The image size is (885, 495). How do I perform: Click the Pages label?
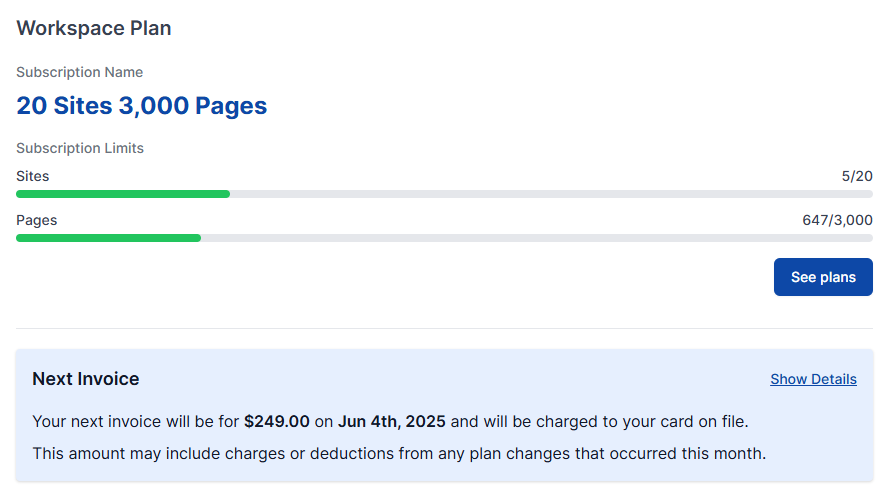[x=36, y=220]
